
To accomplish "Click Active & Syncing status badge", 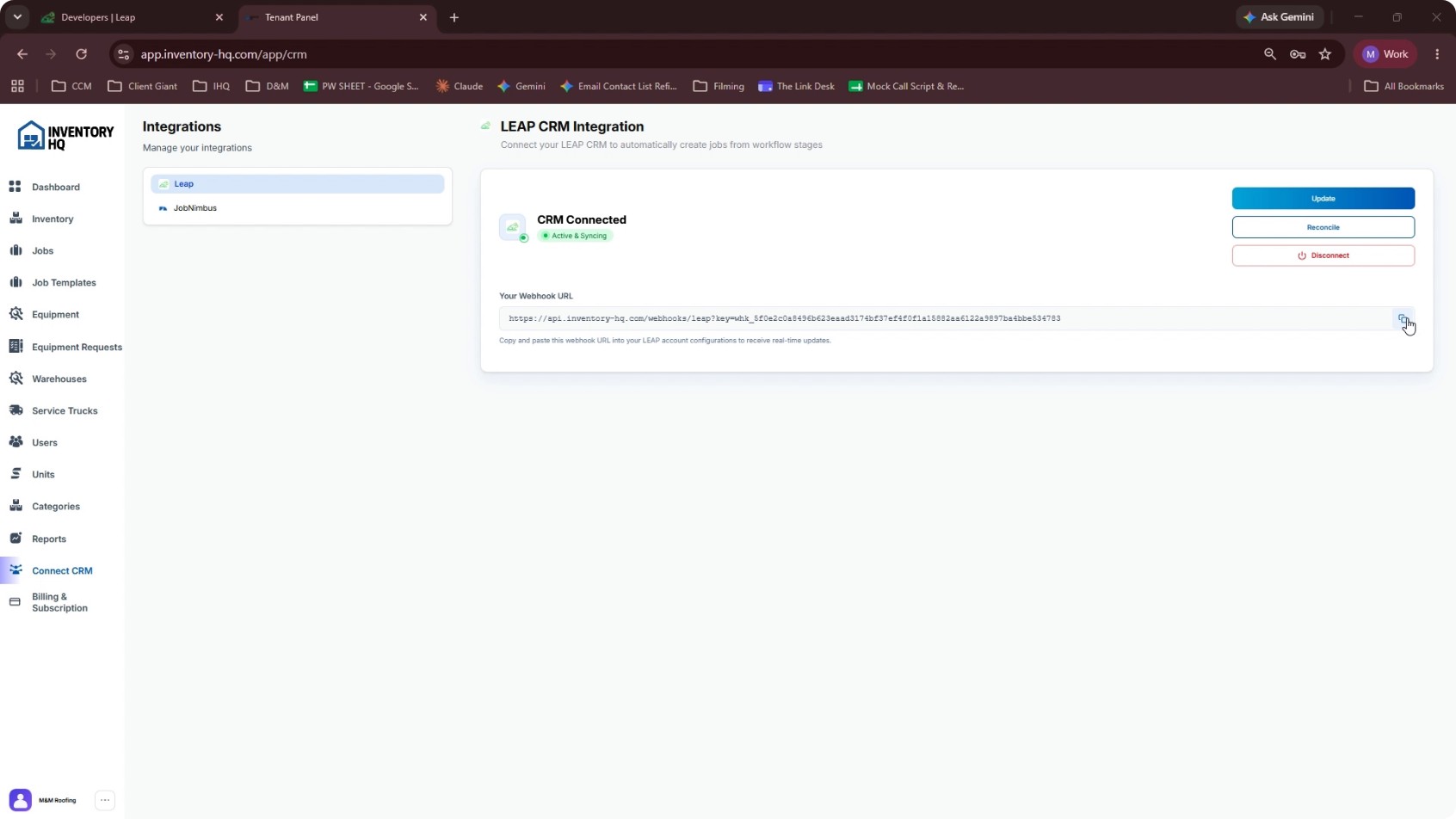I will [x=575, y=236].
